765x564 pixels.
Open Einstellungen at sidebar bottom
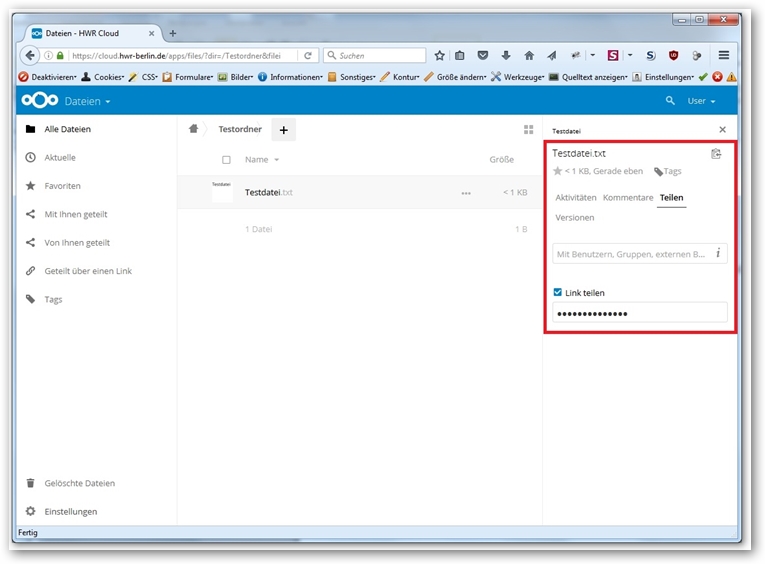click(x=70, y=511)
